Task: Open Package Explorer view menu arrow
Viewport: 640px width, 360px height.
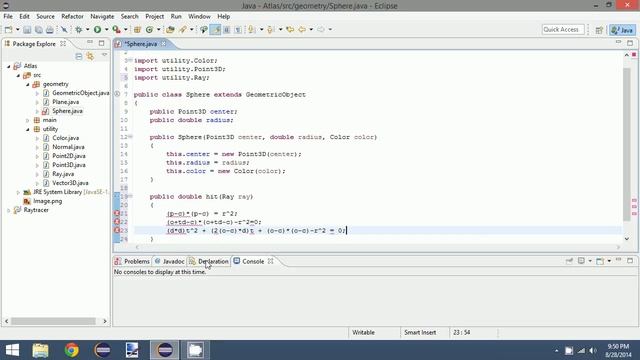Action: click(x=104, y=55)
